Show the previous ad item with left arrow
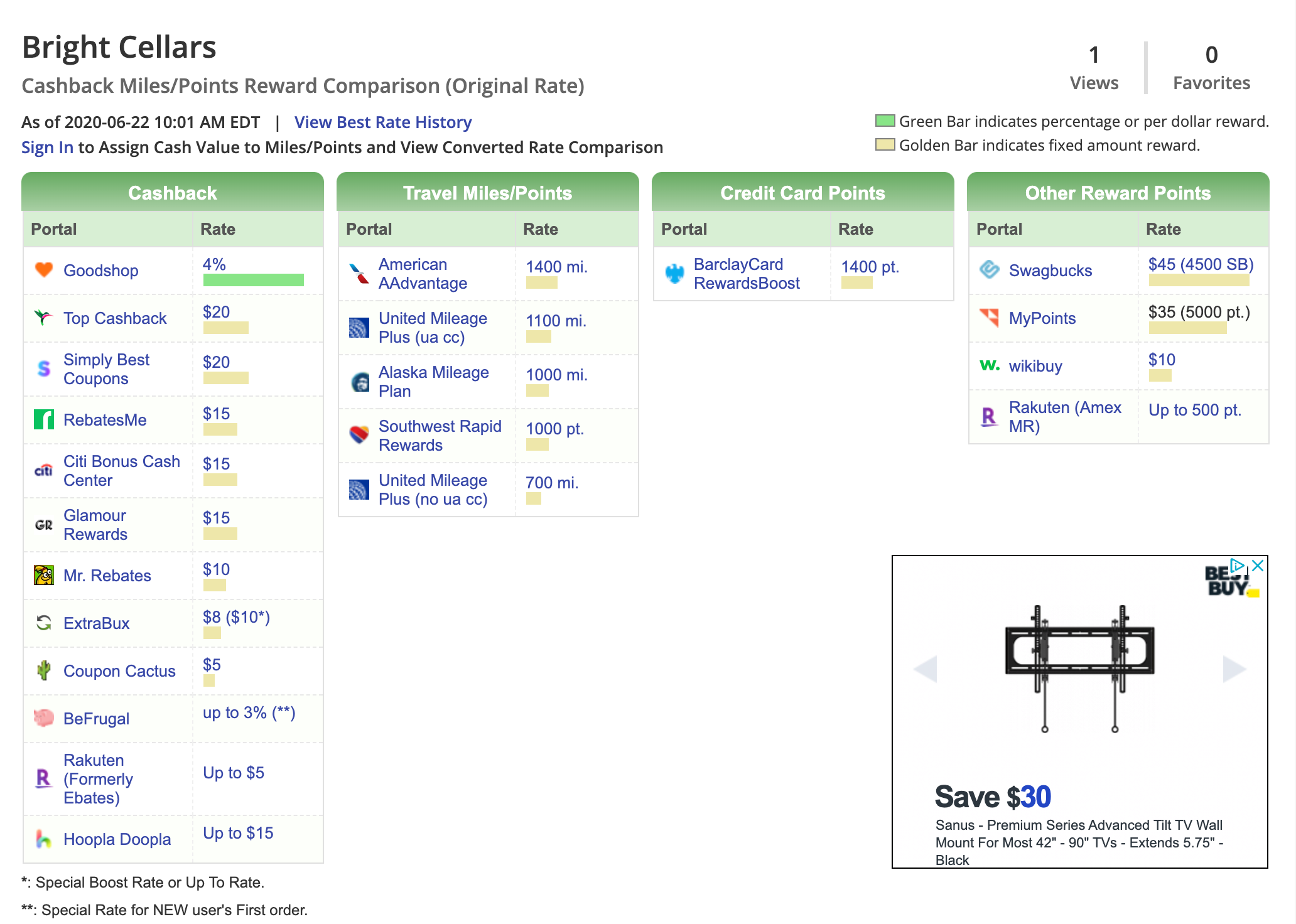Image resolution: width=1296 pixels, height=924 pixels. point(926,669)
